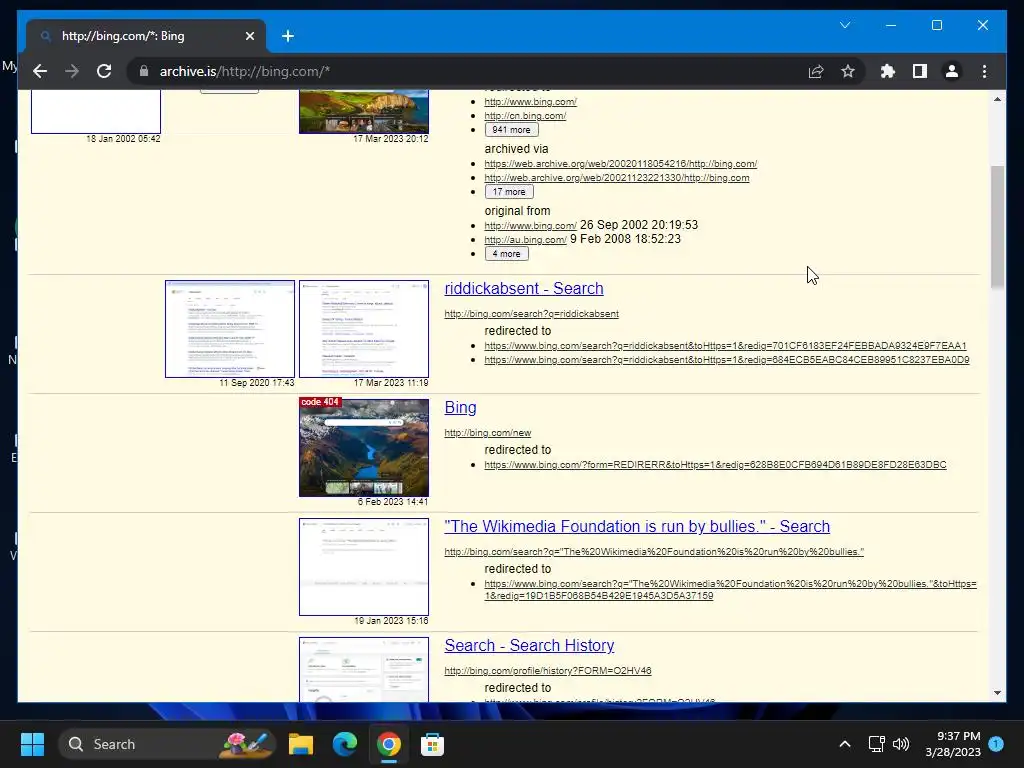
Task: Open File Explorer from the taskbar
Action: (301, 744)
